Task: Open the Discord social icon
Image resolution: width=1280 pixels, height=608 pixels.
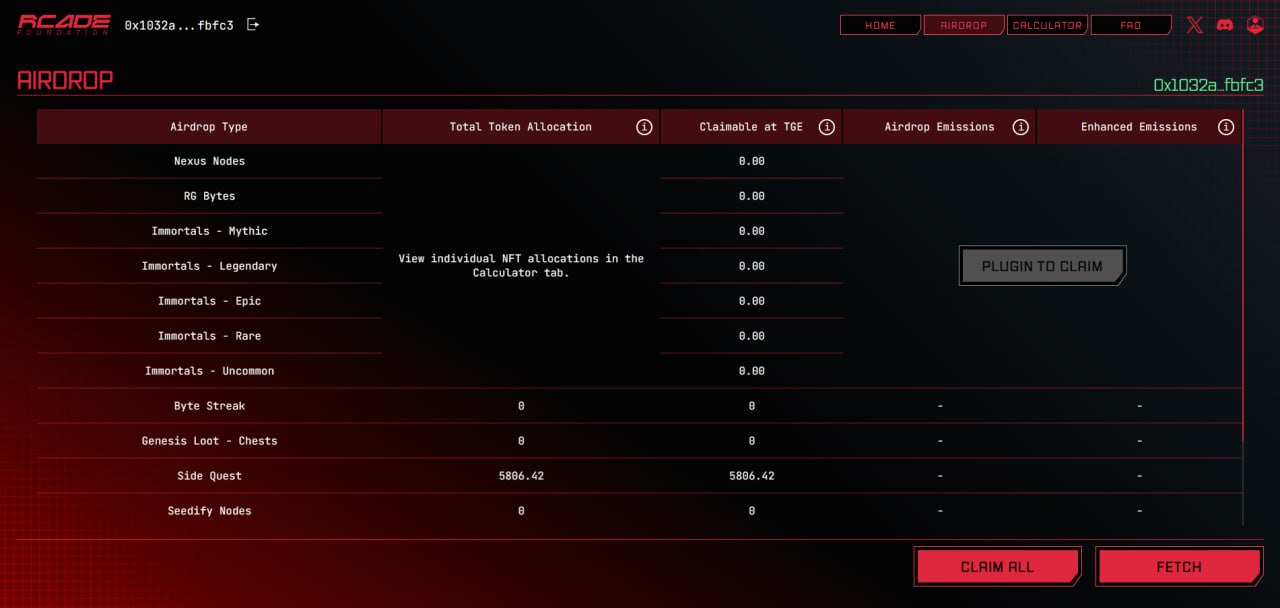Action: pos(1225,25)
